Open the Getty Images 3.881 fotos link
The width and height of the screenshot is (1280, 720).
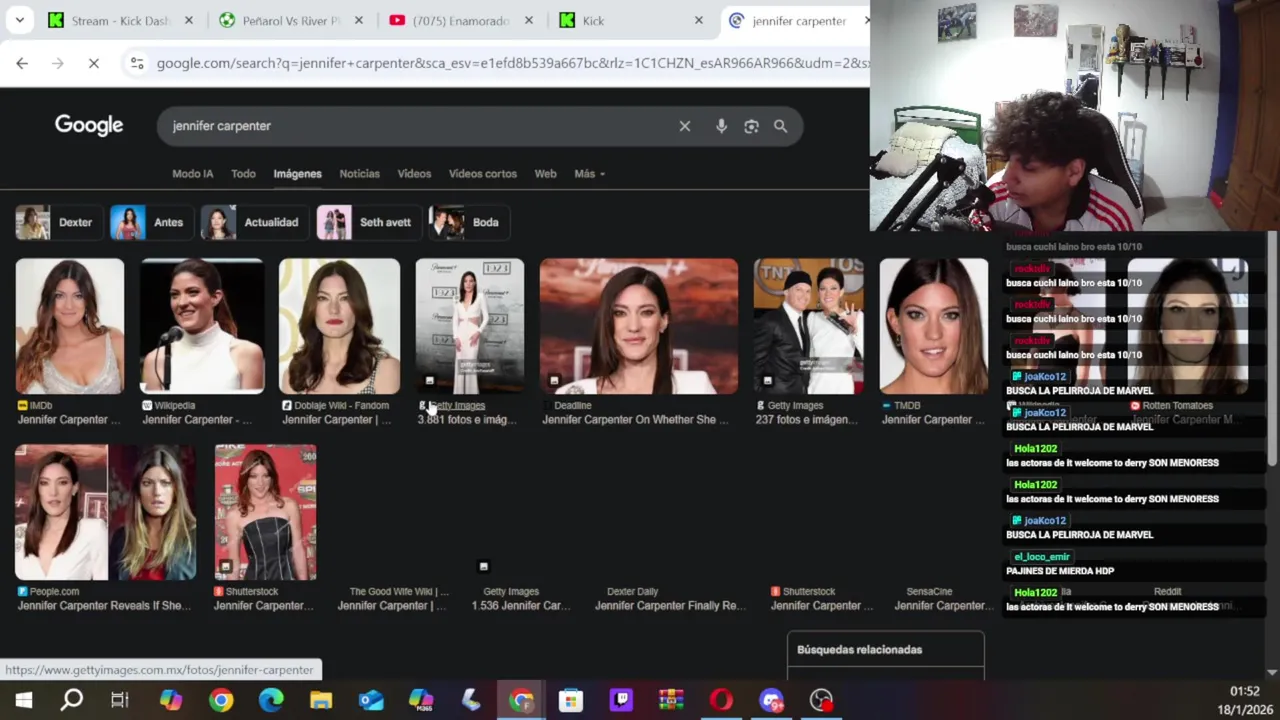point(467,420)
